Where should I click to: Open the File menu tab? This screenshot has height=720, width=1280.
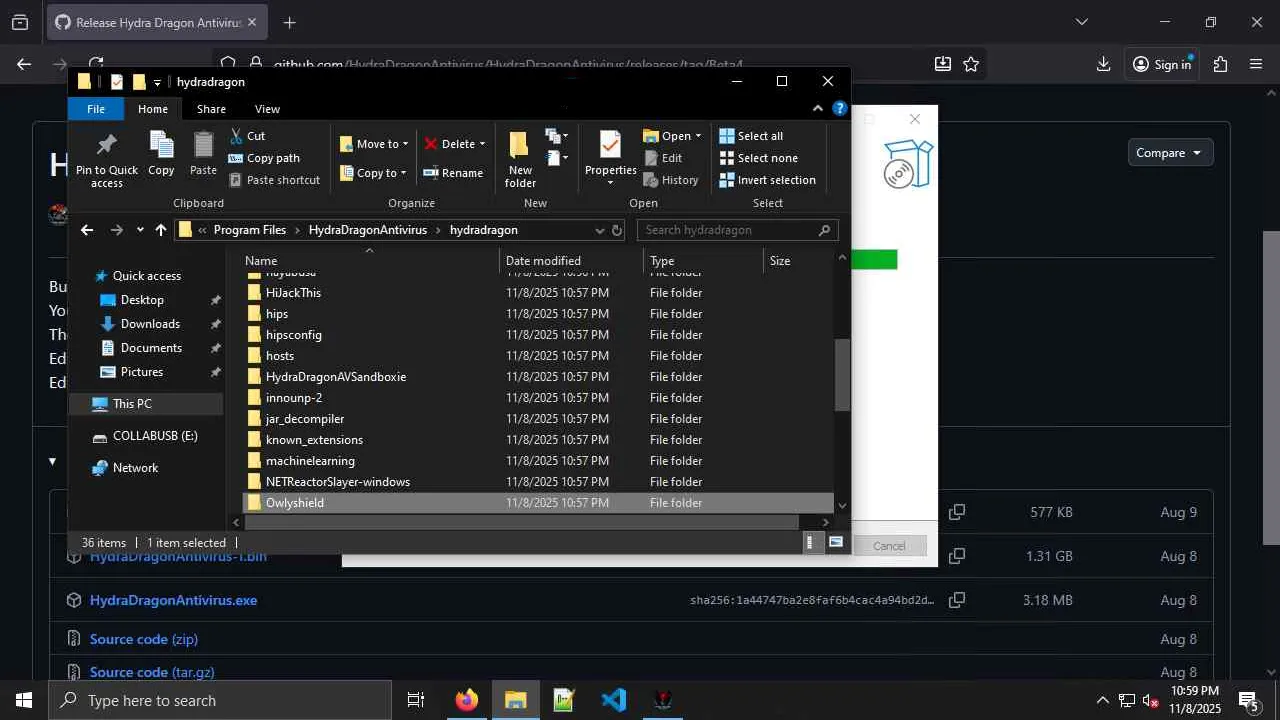point(96,109)
